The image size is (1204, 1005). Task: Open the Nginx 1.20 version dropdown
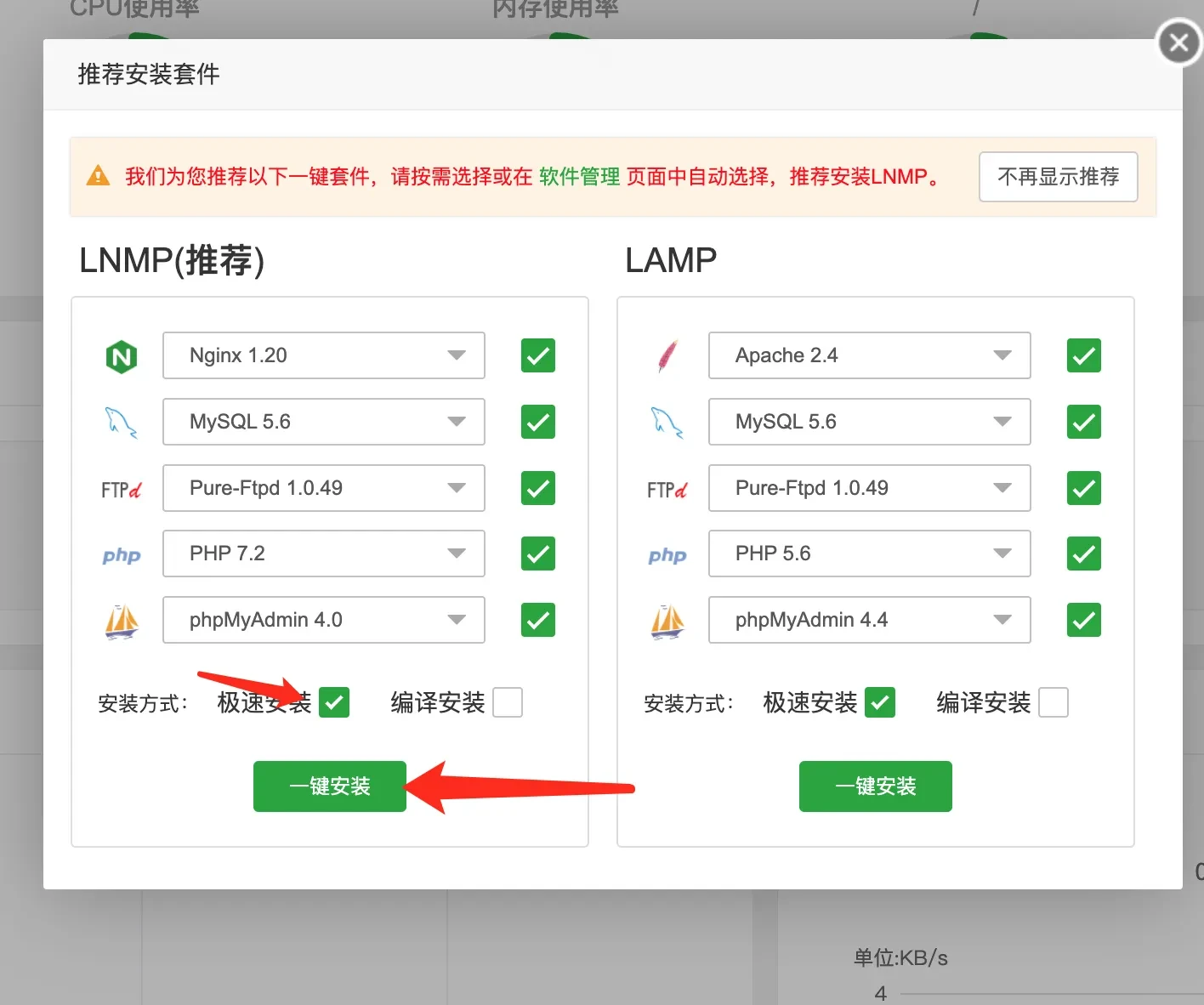[324, 355]
